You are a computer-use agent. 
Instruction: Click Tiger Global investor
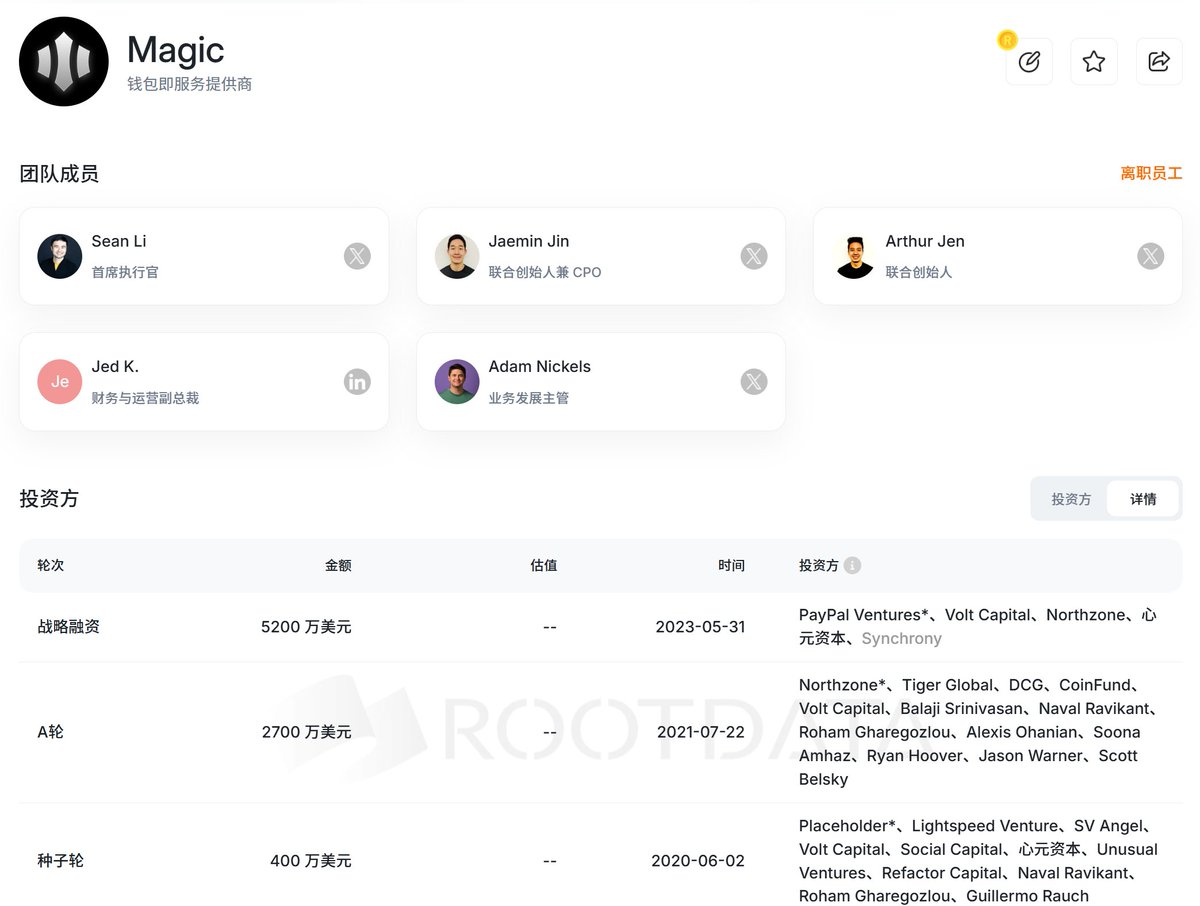[x=948, y=685]
